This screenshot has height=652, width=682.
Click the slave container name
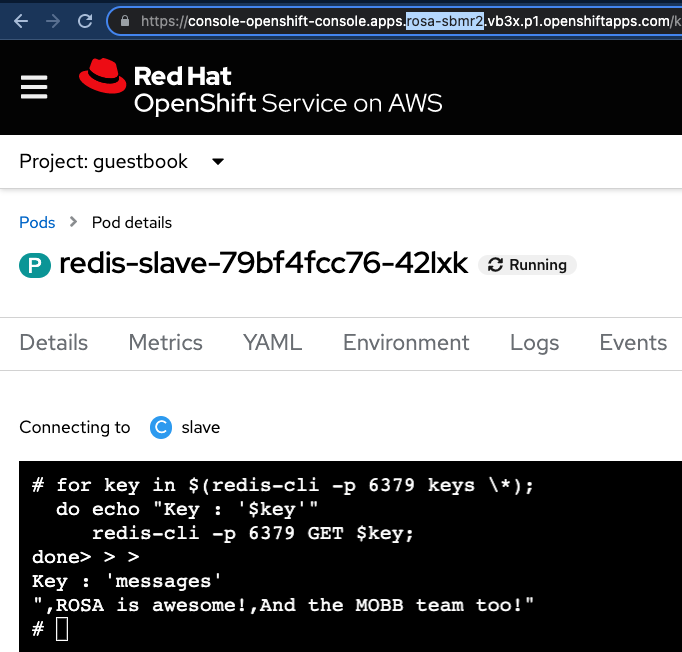point(200,428)
